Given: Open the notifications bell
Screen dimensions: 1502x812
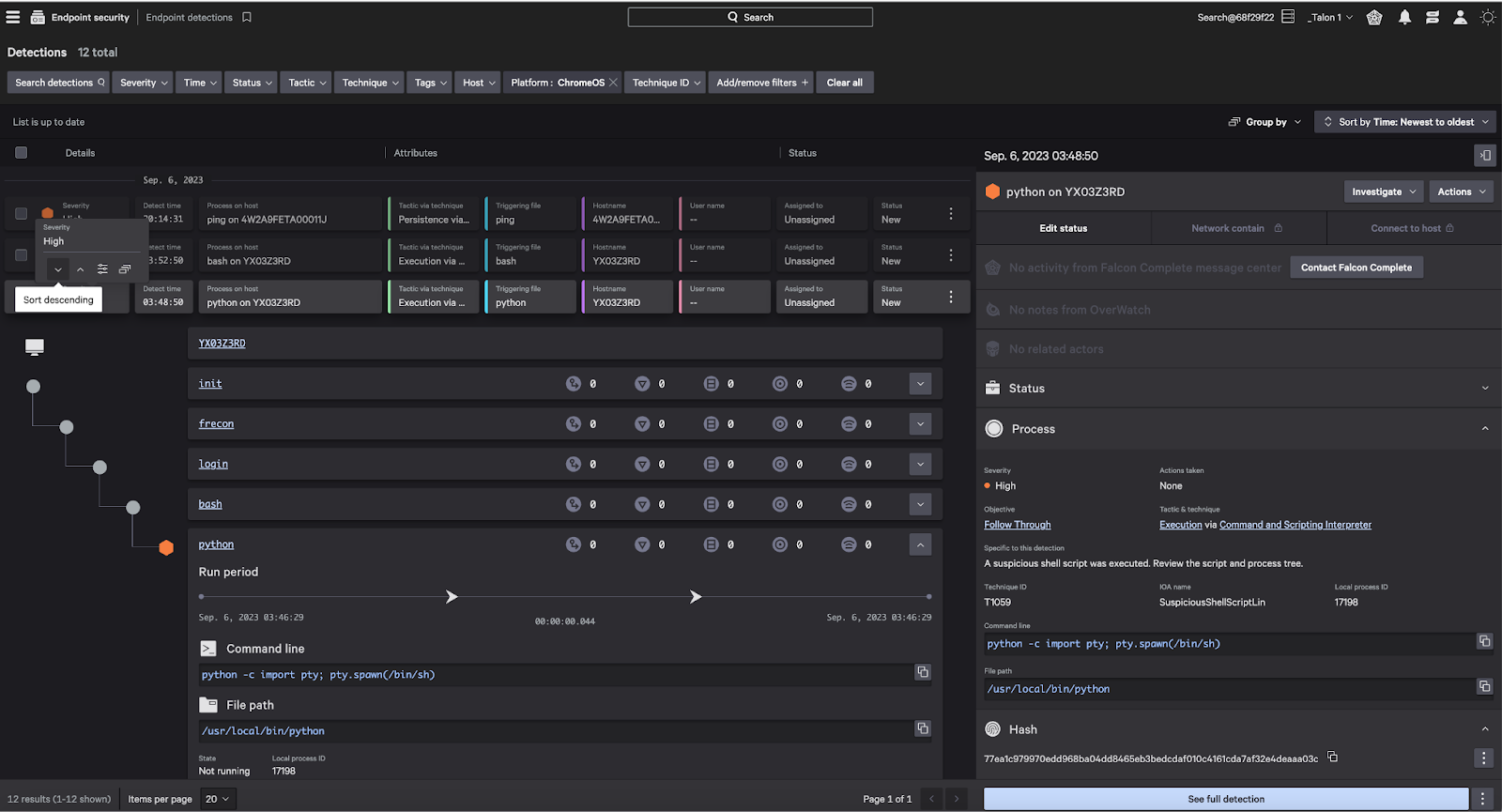Looking at the screenshot, I should (1404, 17).
